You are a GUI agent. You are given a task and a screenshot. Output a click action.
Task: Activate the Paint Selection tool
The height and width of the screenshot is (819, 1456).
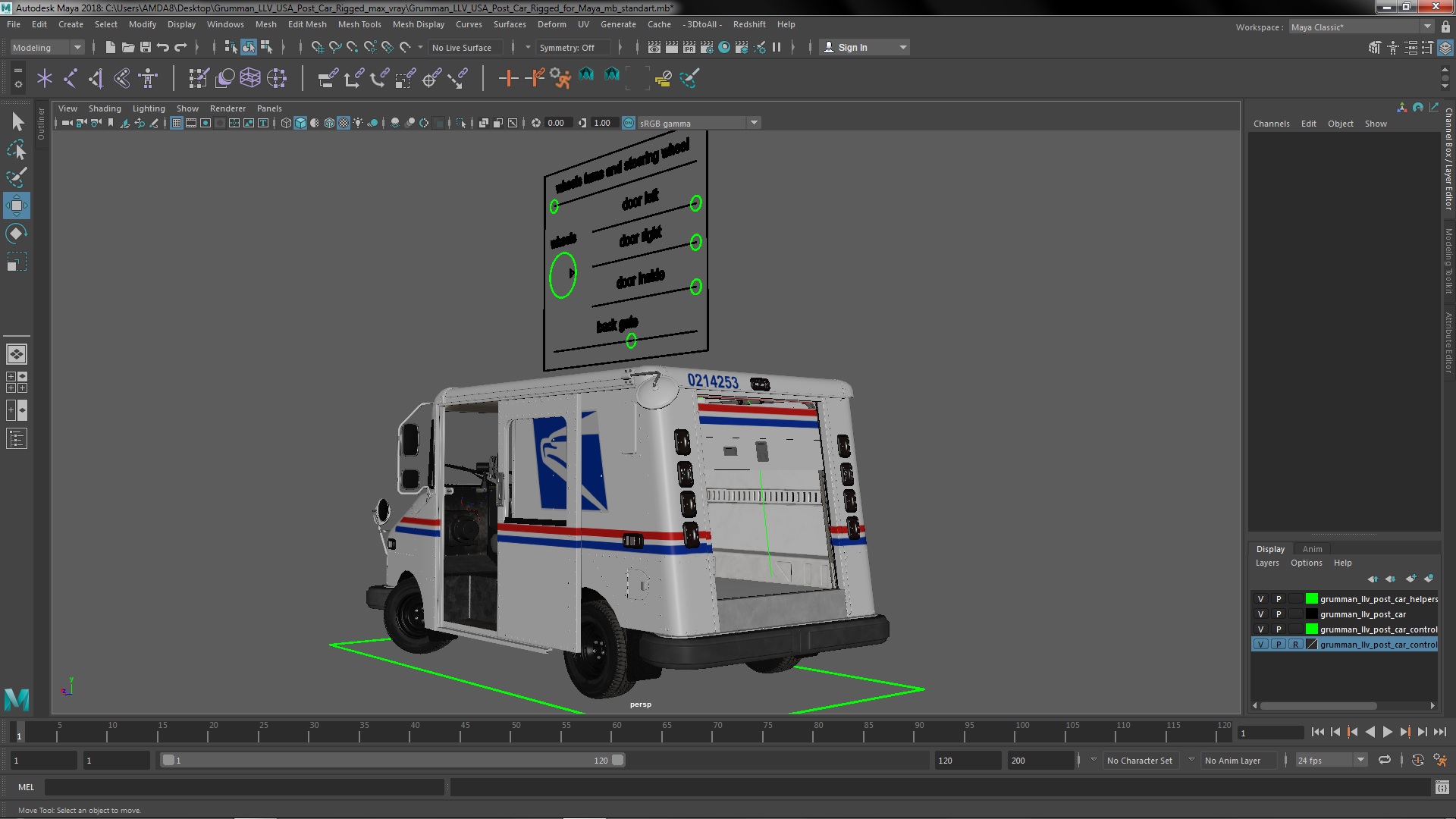pos(17,177)
